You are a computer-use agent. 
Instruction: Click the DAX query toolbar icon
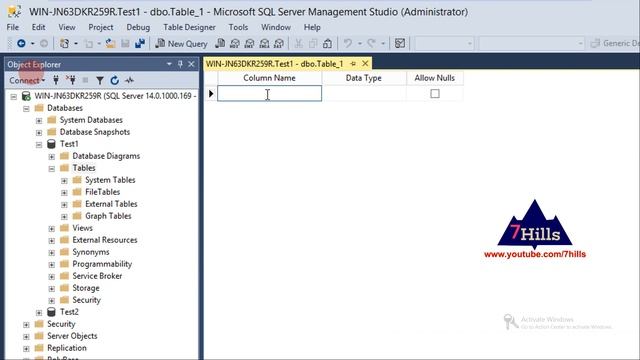279,43
